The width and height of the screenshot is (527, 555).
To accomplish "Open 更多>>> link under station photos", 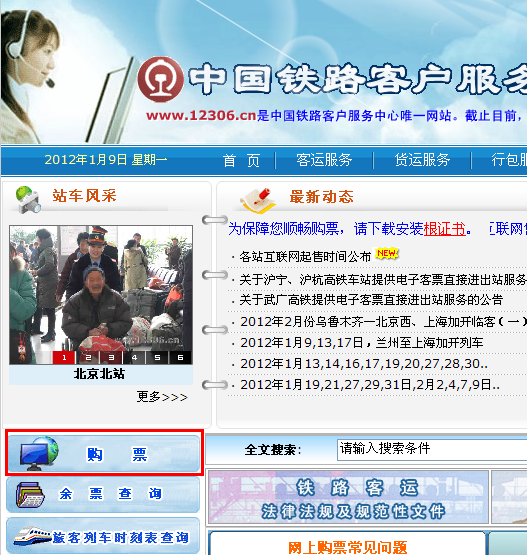I will tap(162, 397).
